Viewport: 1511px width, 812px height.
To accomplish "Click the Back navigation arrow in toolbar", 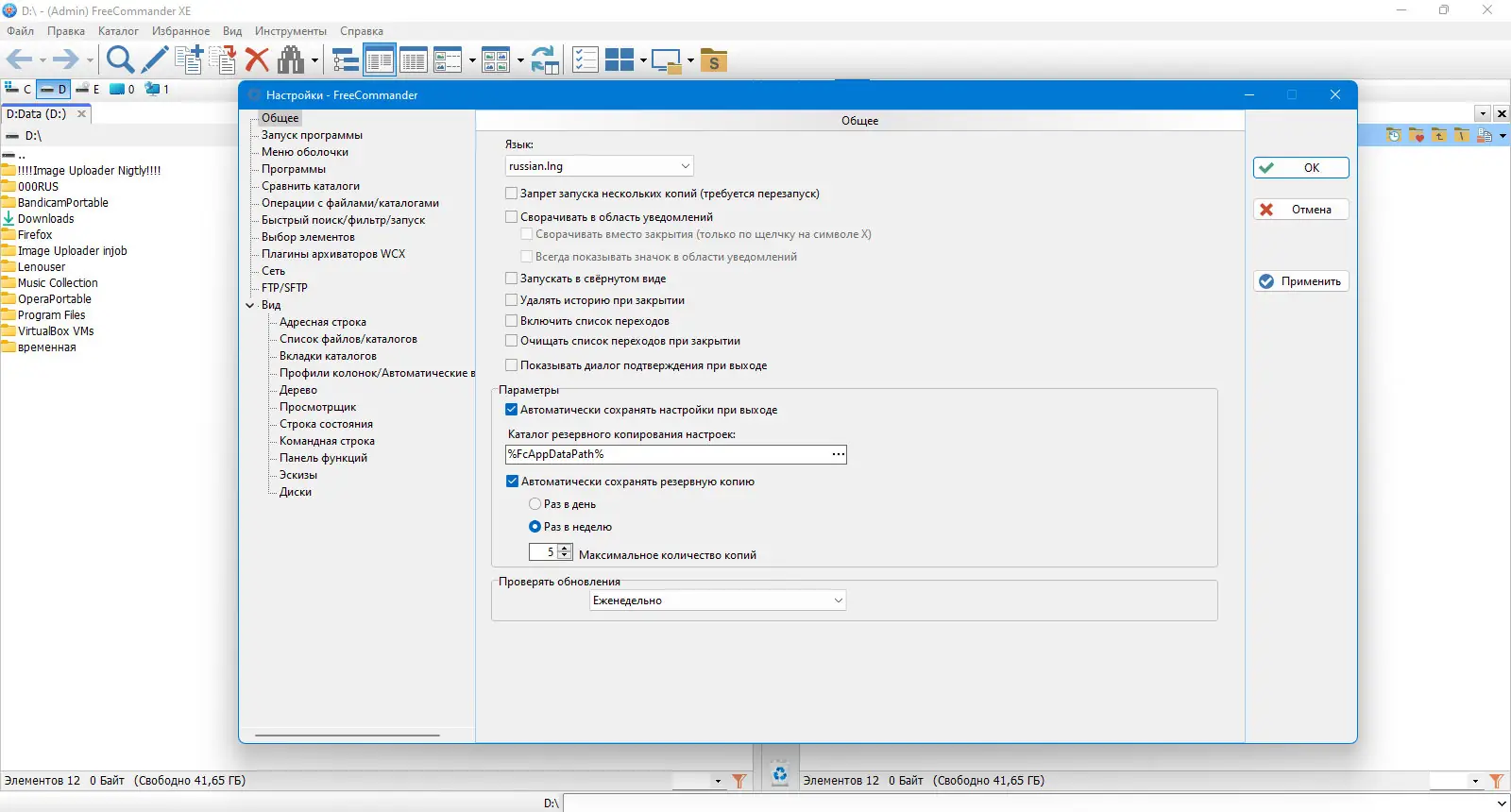I will (x=19, y=60).
